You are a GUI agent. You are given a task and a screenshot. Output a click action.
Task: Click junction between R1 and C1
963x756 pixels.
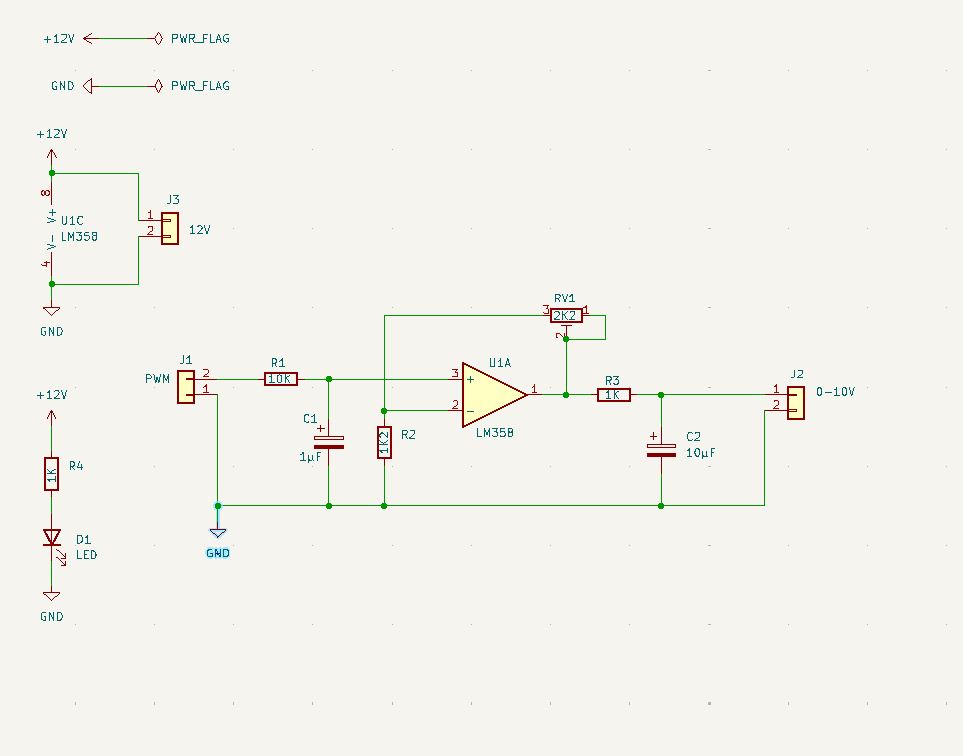(329, 379)
